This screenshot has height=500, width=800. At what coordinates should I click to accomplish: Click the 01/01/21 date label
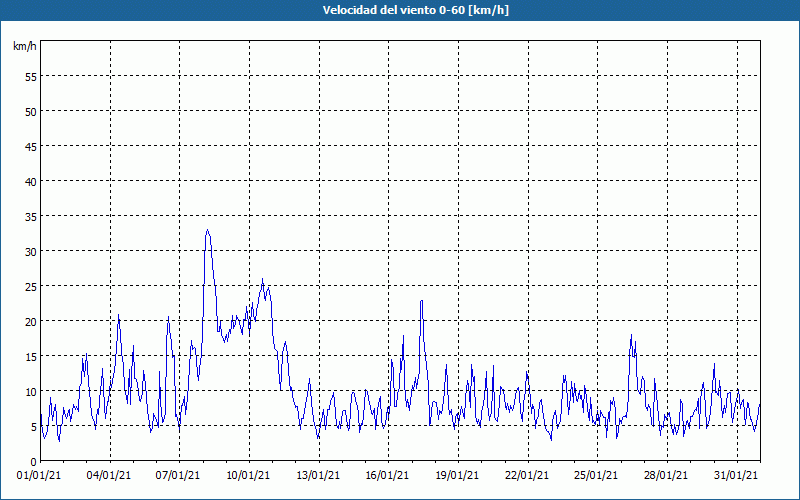39,475
